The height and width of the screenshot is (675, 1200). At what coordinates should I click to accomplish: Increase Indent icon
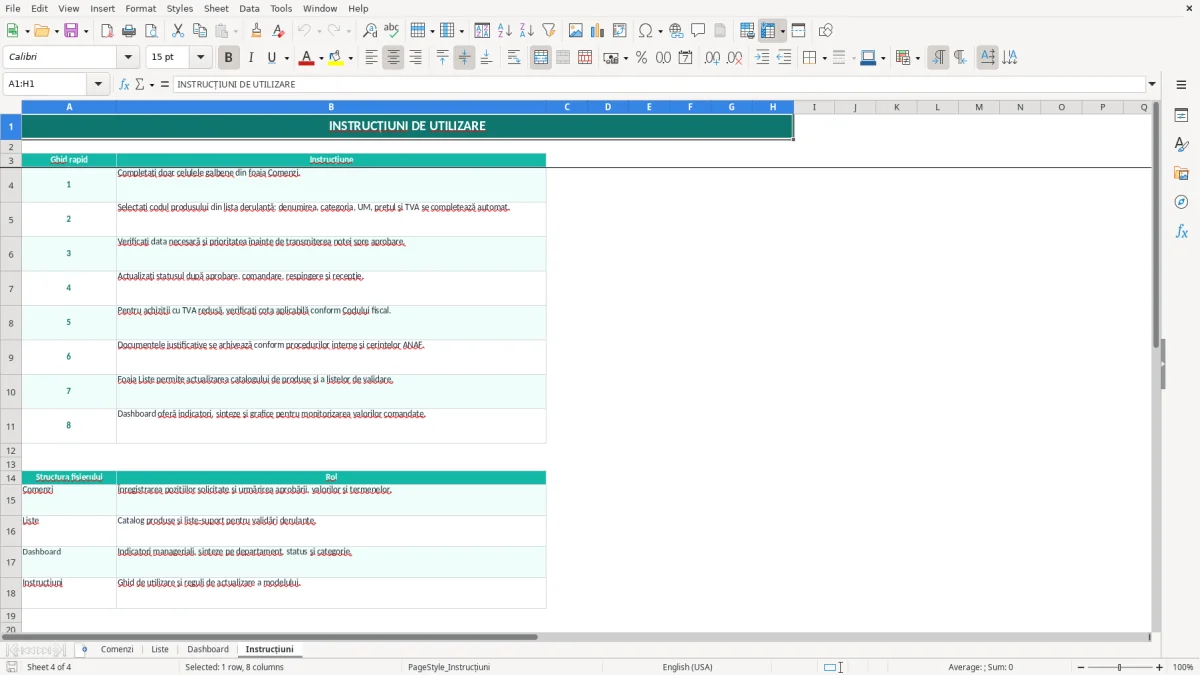pyautogui.click(x=762, y=58)
